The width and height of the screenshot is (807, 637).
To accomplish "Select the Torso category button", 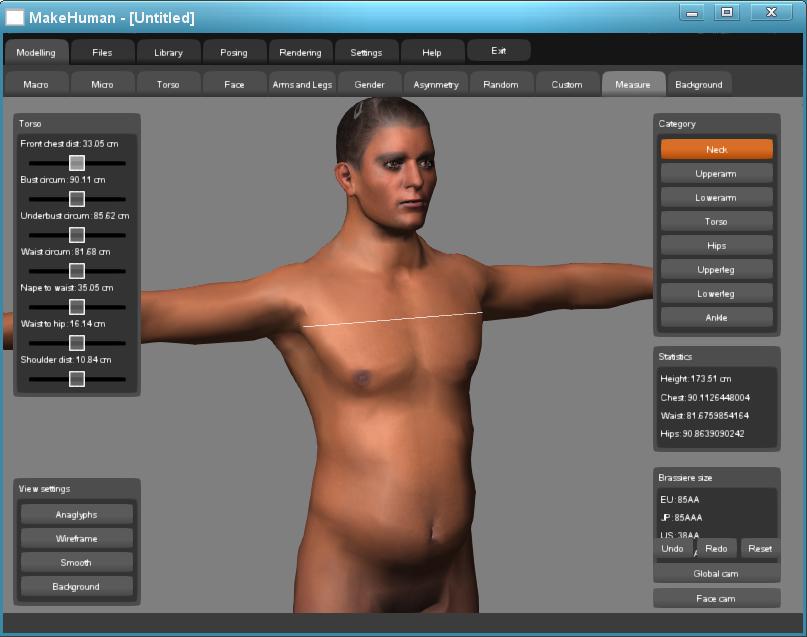I will tap(716, 221).
